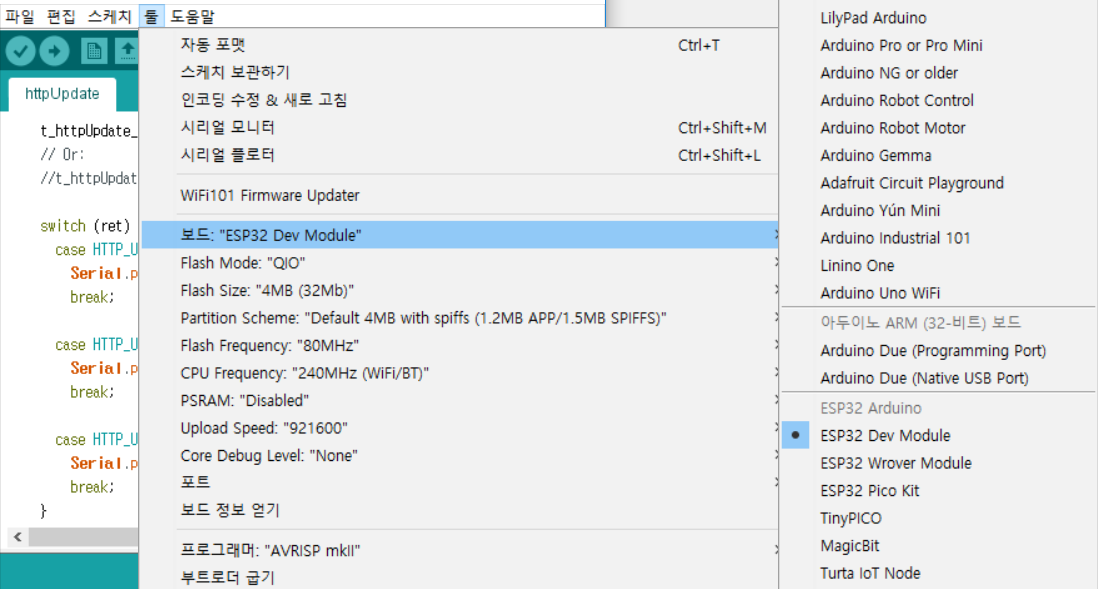Open the 스케치 menu

point(109,16)
